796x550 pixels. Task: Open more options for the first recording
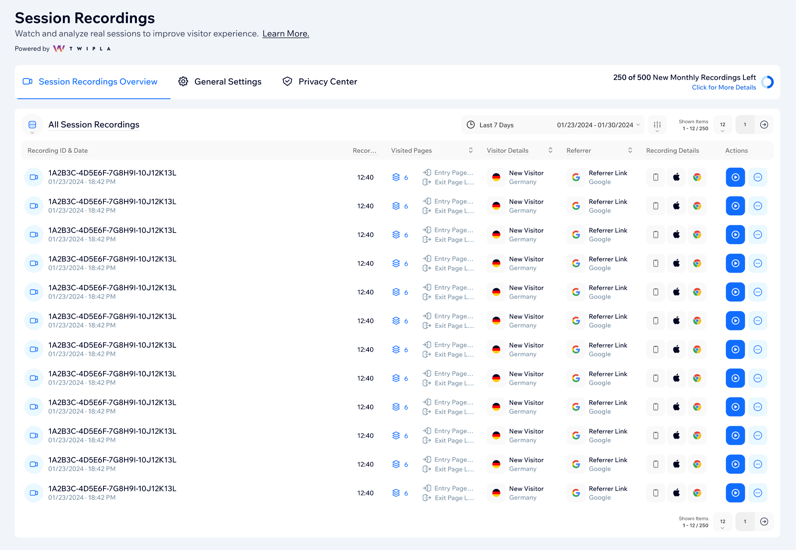(757, 177)
